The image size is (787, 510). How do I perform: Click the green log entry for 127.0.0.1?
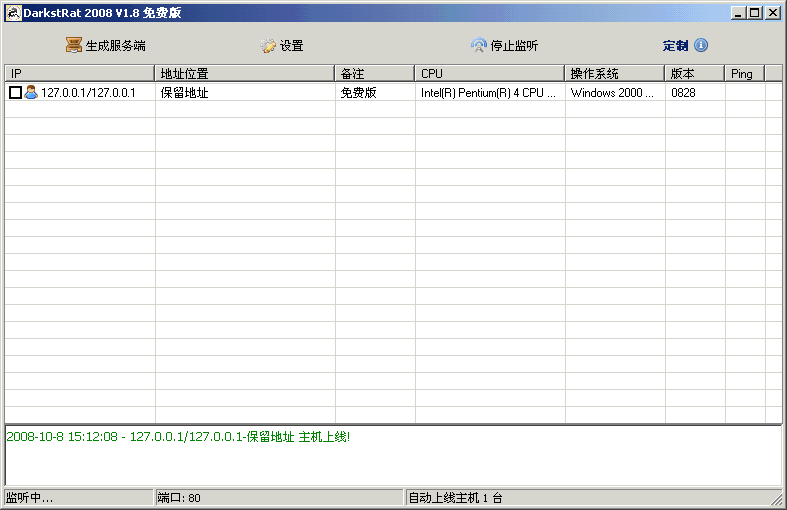pyautogui.click(x=178, y=437)
